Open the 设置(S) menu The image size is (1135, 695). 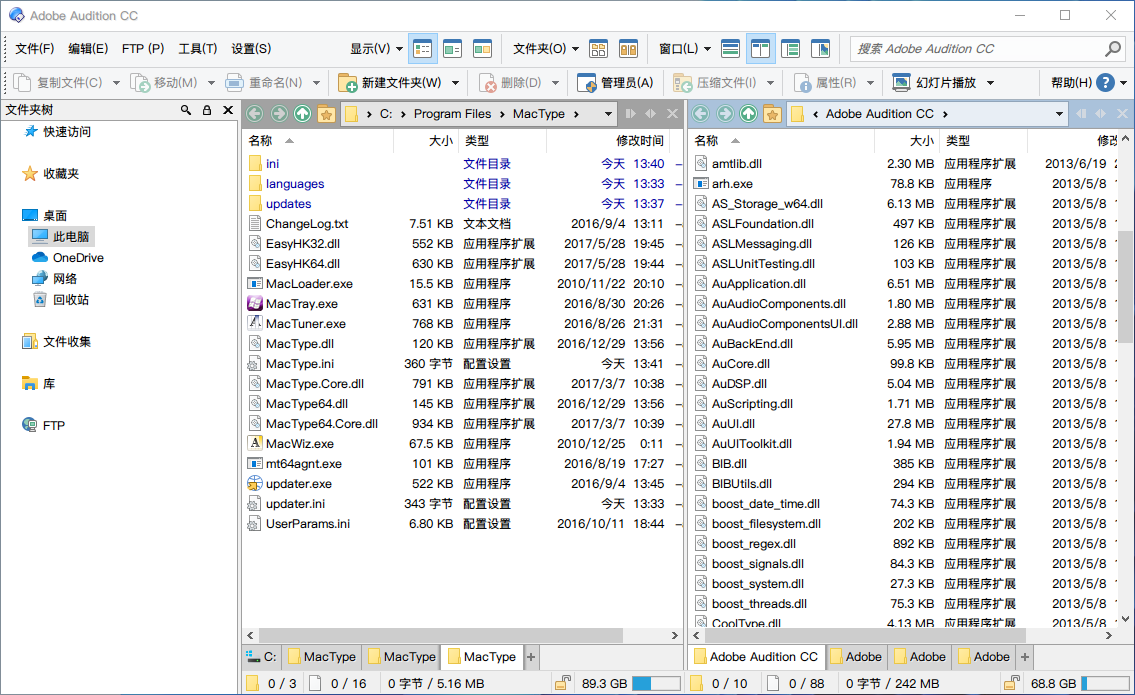pos(251,49)
